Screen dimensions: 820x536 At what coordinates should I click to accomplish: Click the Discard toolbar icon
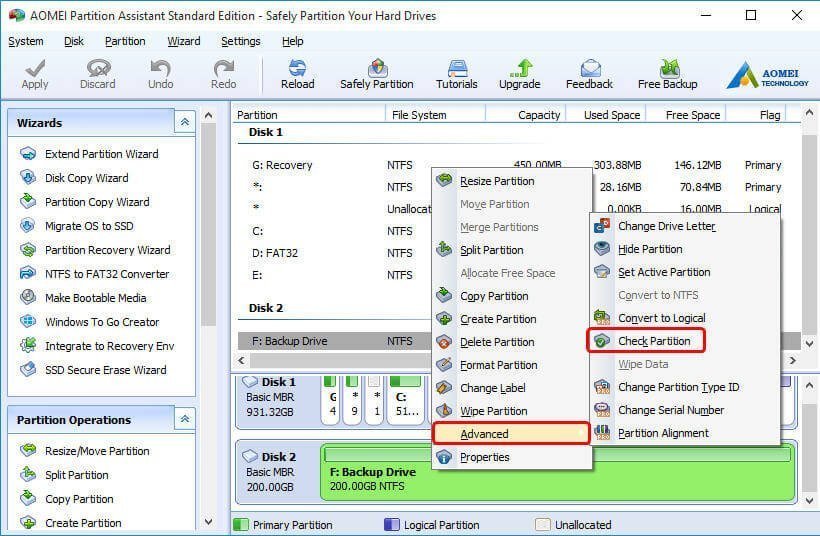[98, 74]
